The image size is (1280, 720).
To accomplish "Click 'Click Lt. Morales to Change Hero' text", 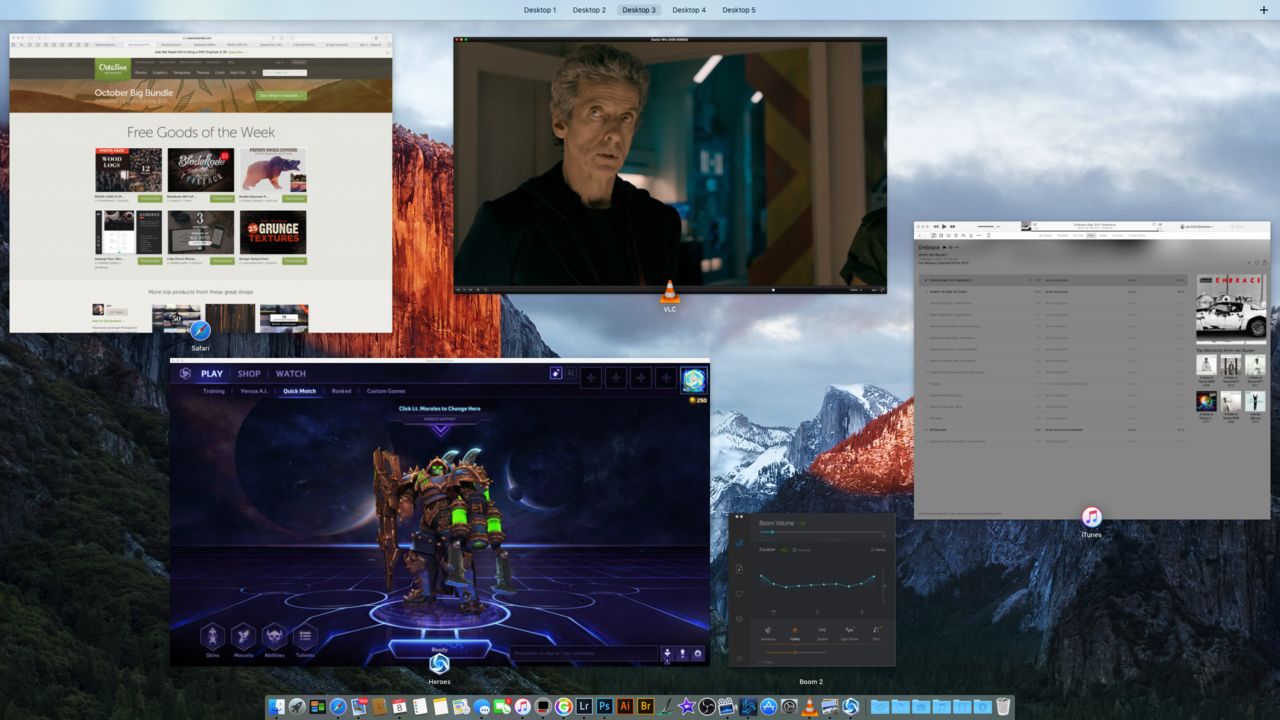I will pyautogui.click(x=440, y=408).
